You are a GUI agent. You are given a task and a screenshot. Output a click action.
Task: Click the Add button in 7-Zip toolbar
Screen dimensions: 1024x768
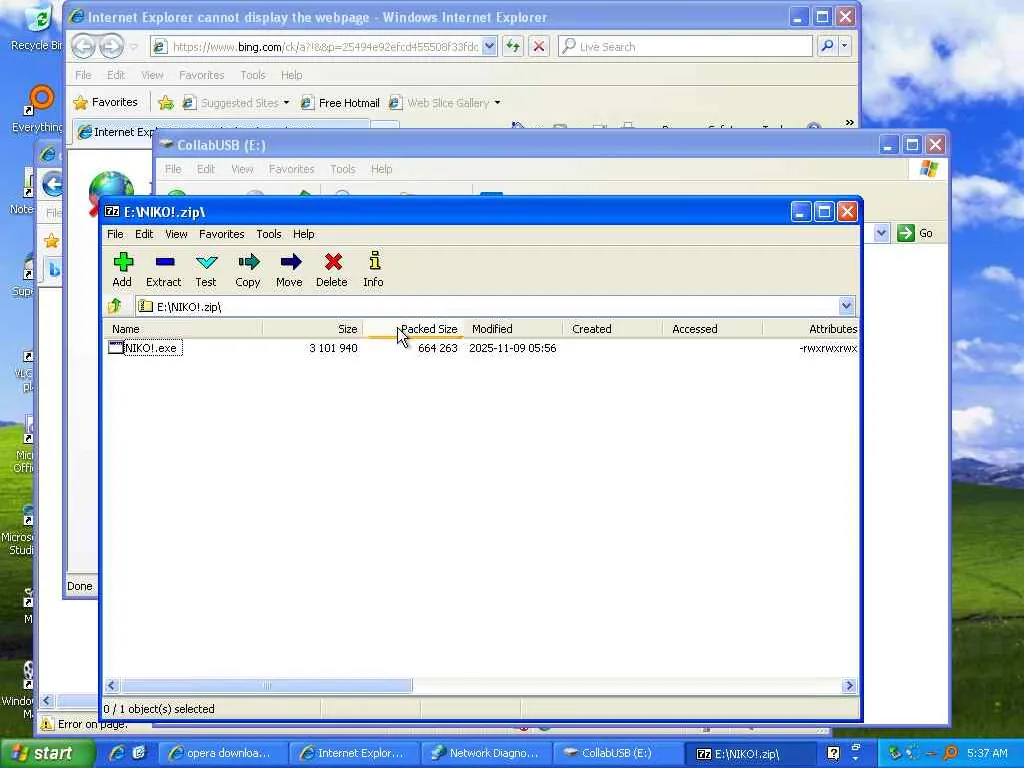click(x=122, y=269)
